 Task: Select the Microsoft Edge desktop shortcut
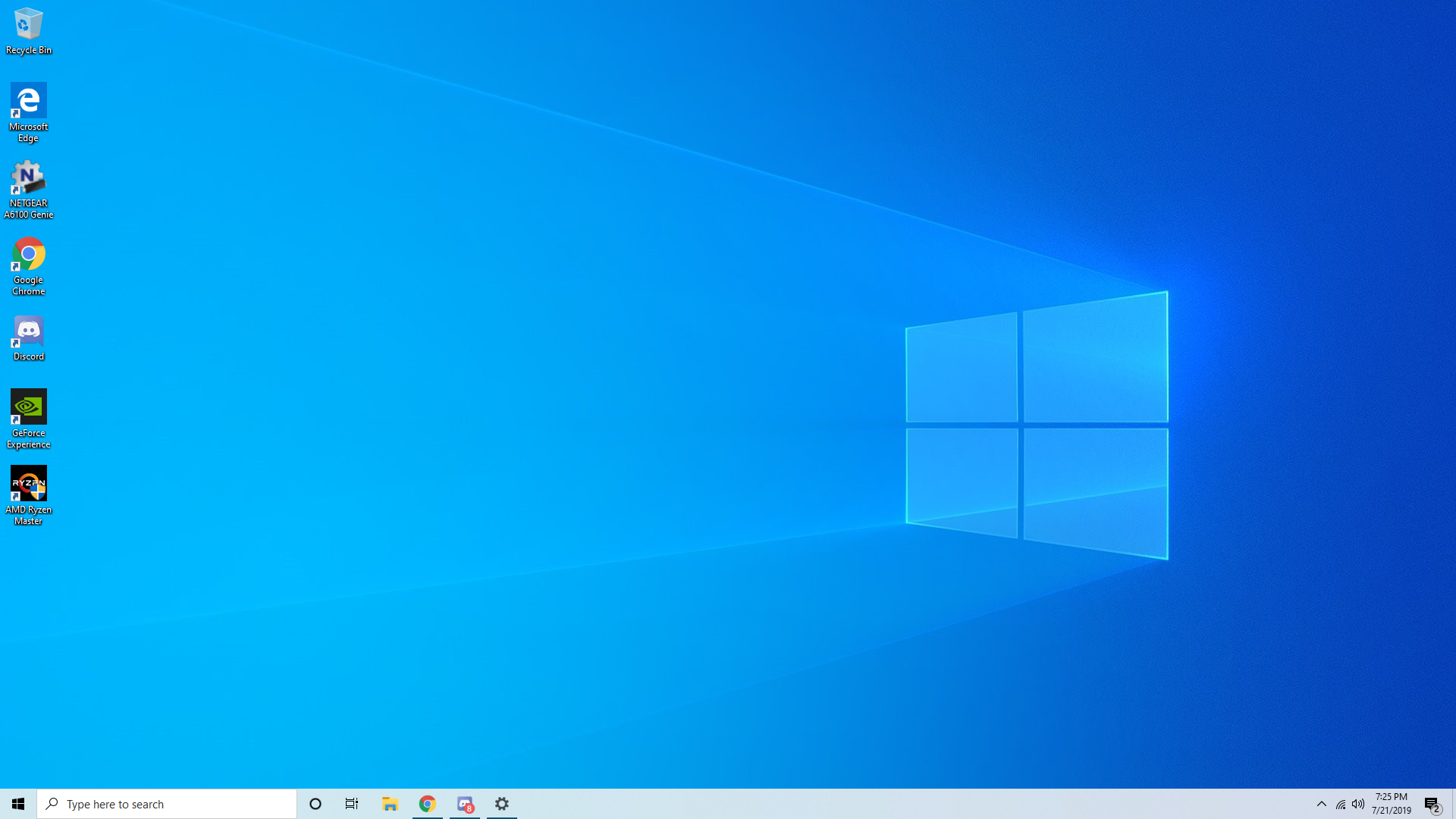[x=28, y=111]
